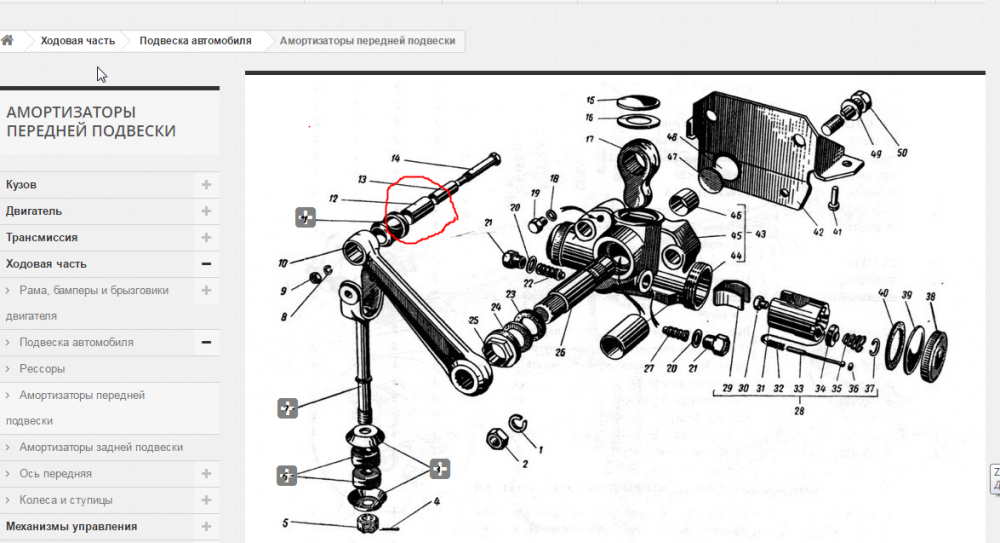Open Рама, бамперы и брызговики двигателя
Screen dimensions: 1000x543
coord(93,290)
